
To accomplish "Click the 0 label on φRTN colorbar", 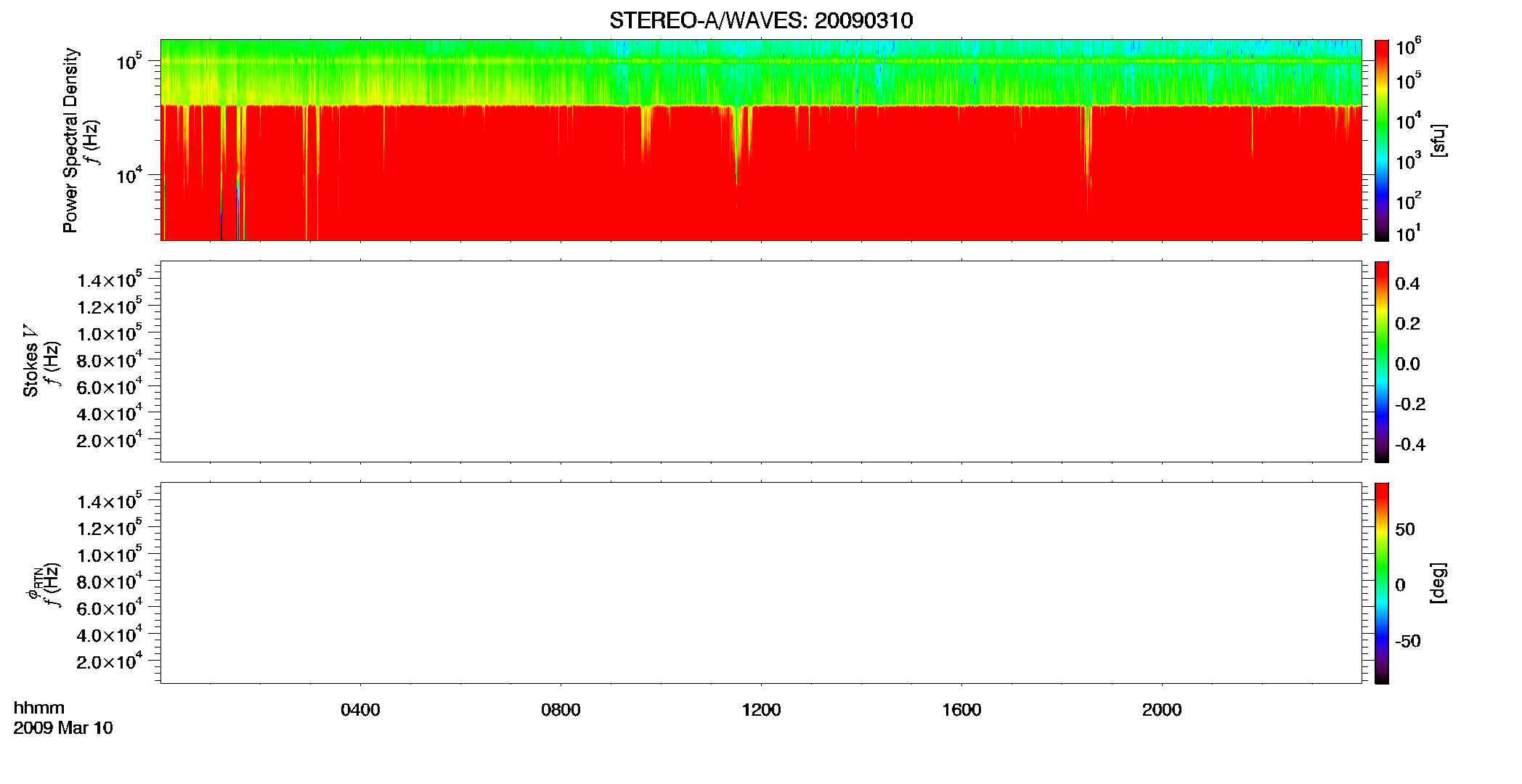I will click(1400, 585).
